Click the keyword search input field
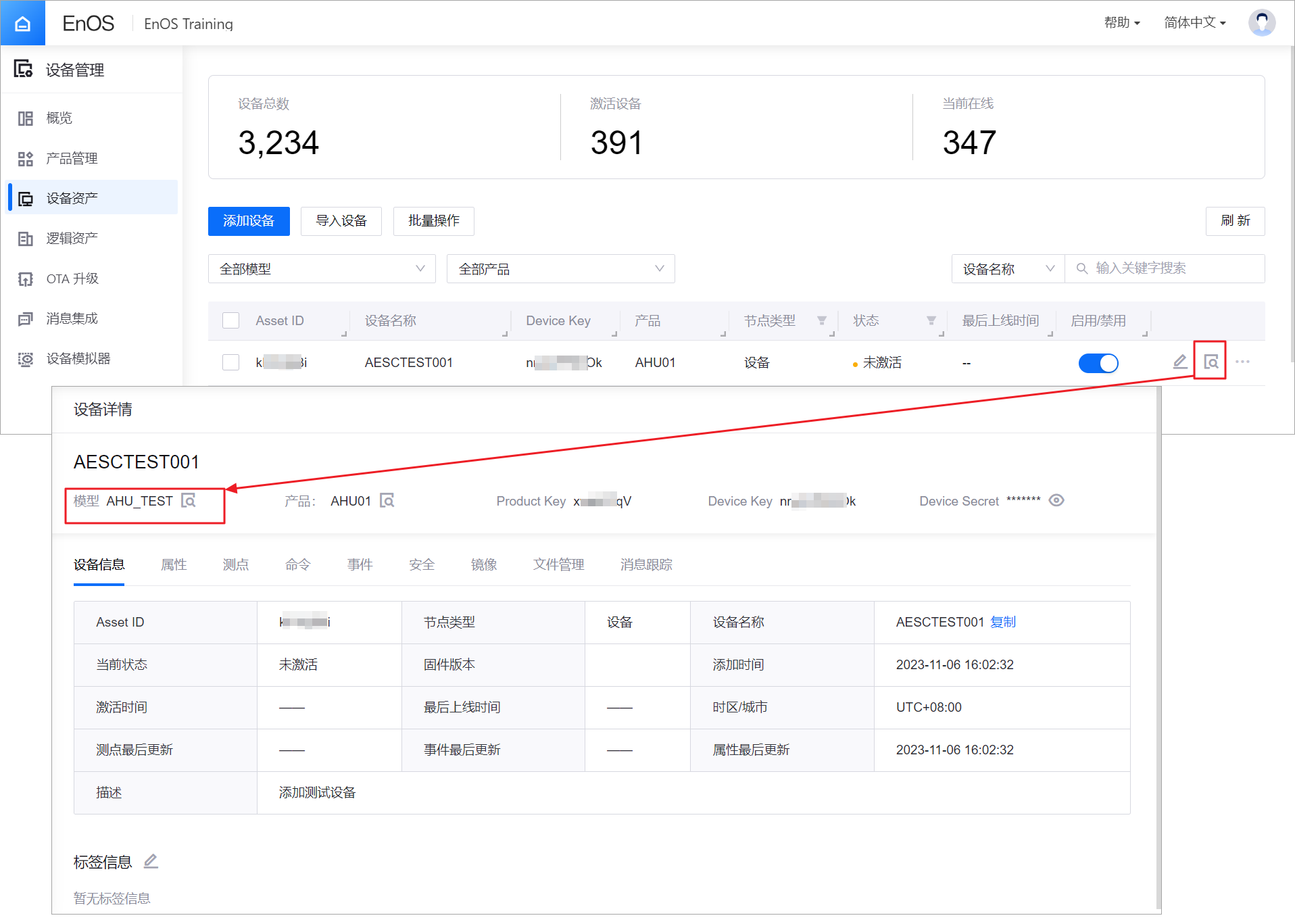 [x=1173, y=268]
